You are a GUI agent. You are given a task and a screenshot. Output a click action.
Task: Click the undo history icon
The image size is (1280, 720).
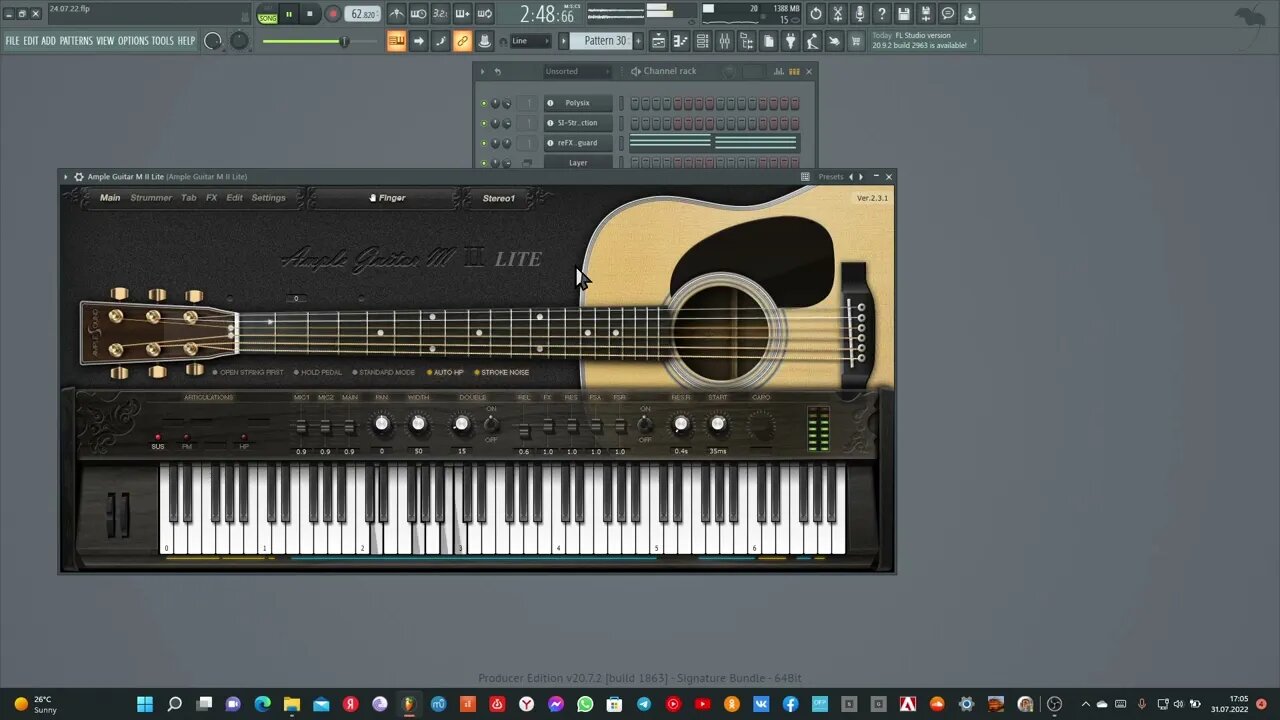(816, 14)
